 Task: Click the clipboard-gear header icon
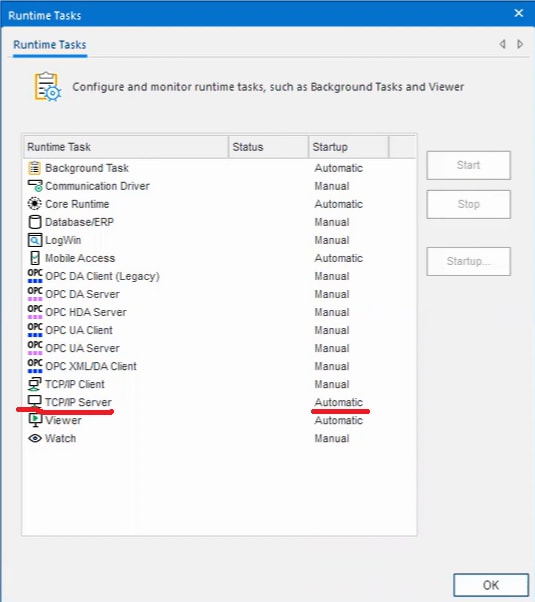[46, 87]
